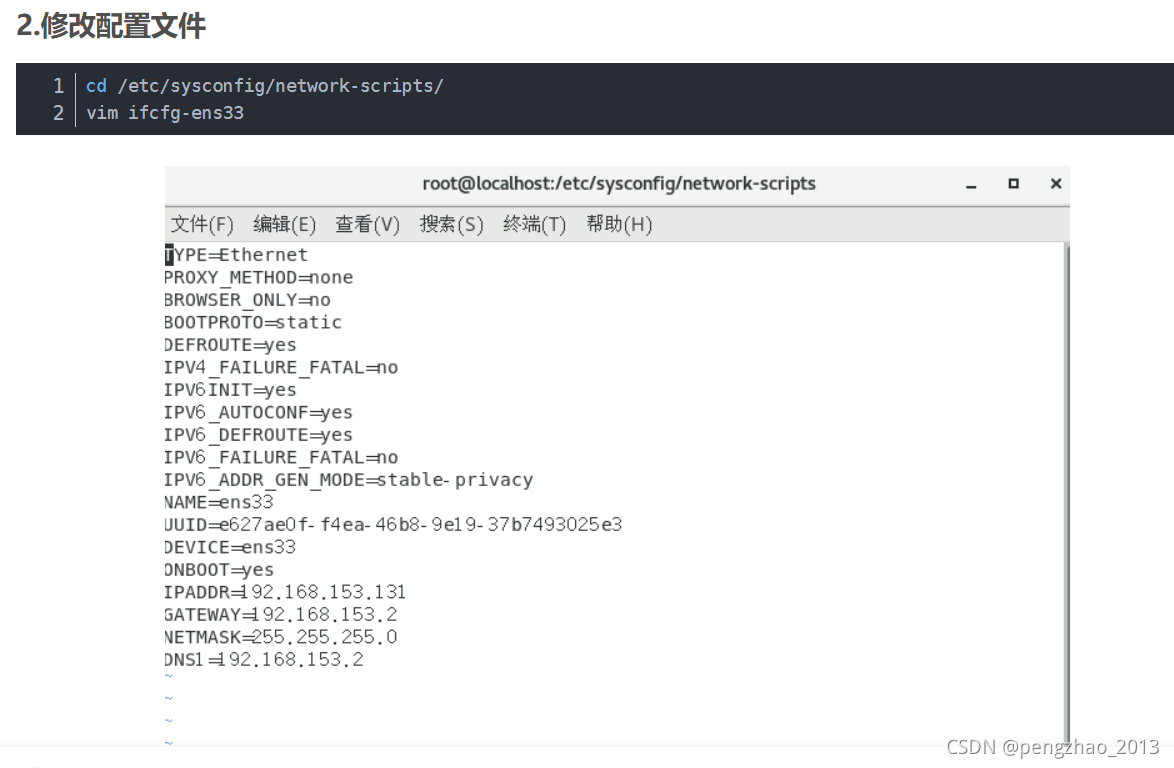
Task: Click the DEVICE=ens33 line
Action: (x=230, y=547)
